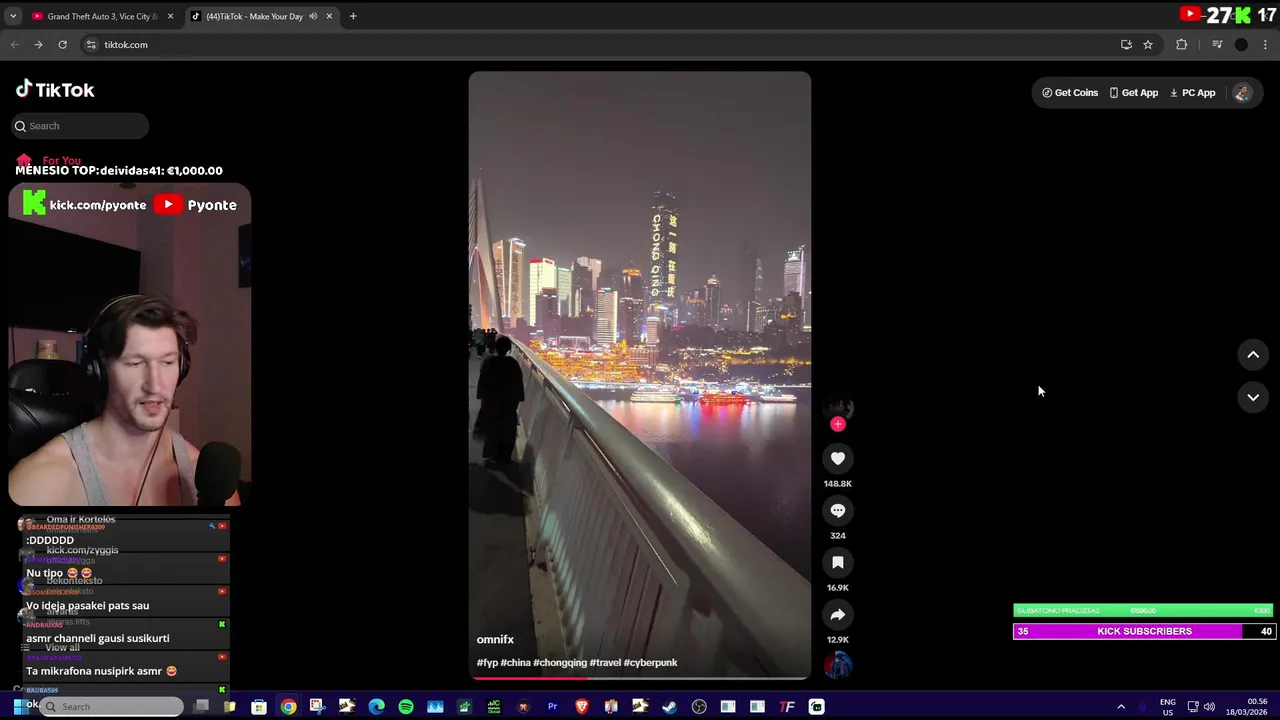1280x720 pixels.
Task: Like the video with the heart icon
Action: pos(838,458)
